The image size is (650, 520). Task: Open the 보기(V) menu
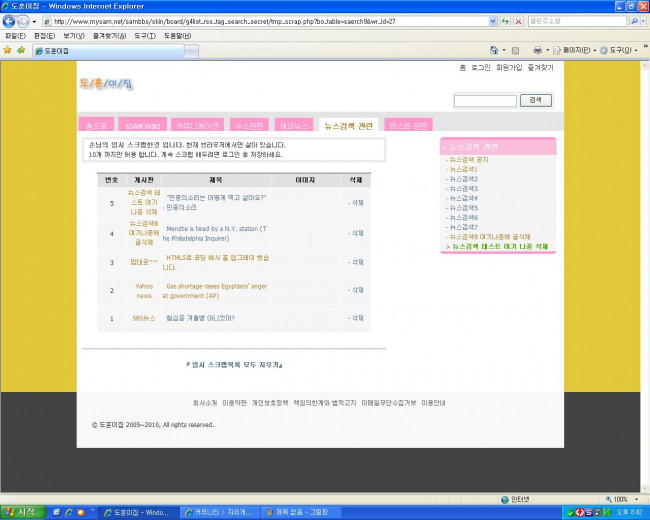pyautogui.click(x=74, y=36)
